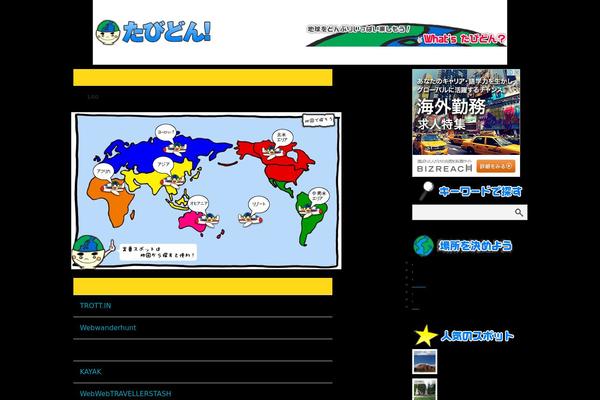
Task: Open the Webwanderhunt link
Action: point(108,328)
